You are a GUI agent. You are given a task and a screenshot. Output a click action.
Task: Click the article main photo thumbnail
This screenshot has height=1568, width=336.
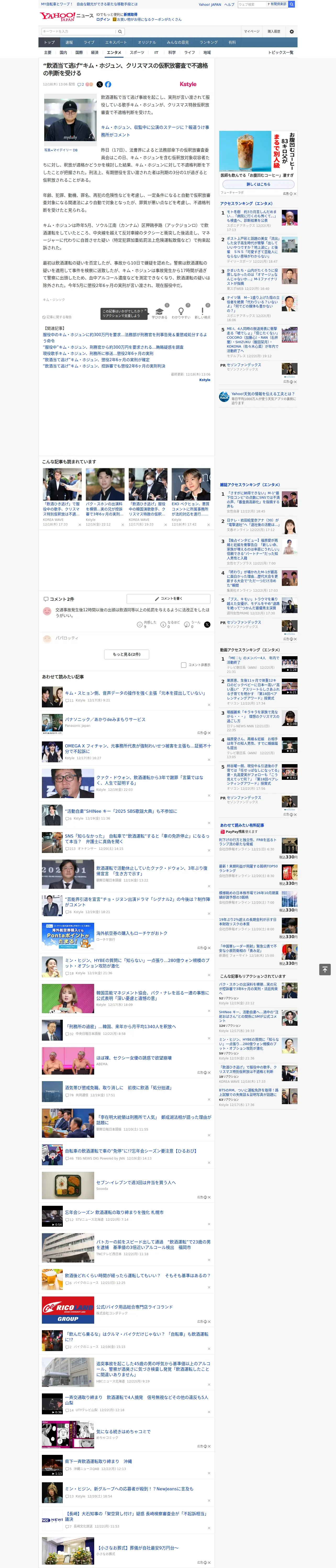pyautogui.click(x=70, y=120)
